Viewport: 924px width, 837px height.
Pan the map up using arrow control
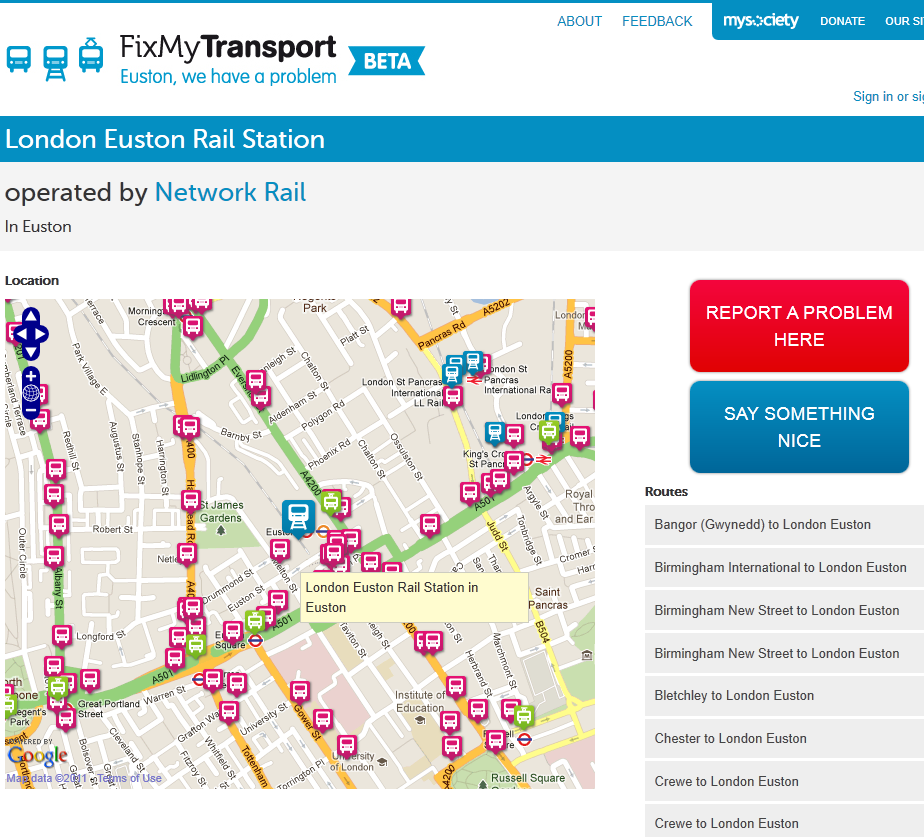30,317
